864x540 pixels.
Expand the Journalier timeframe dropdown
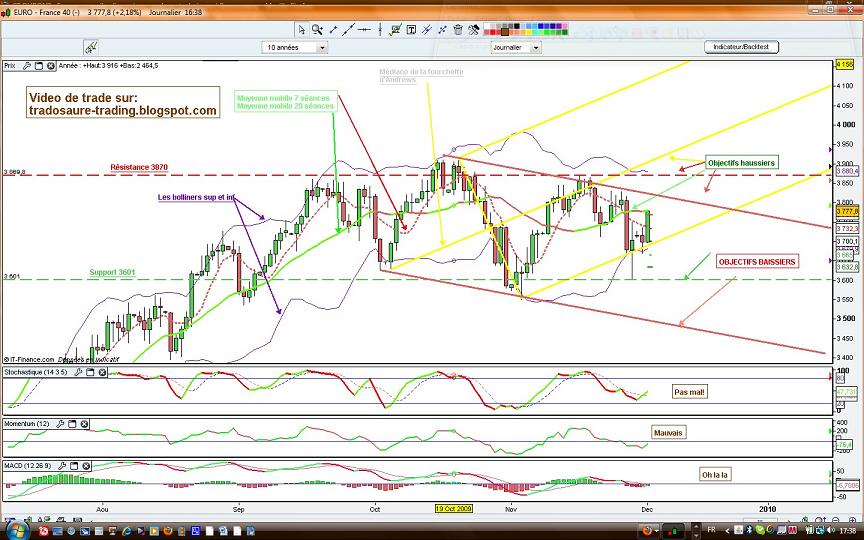click(536, 48)
